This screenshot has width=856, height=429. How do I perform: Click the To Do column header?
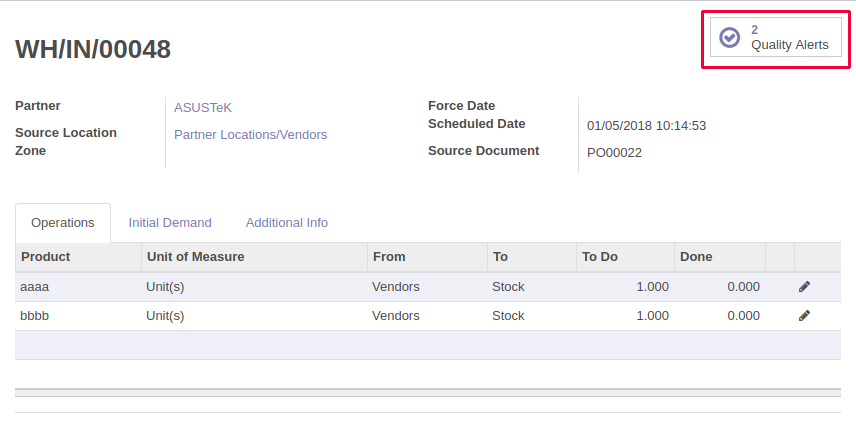(x=600, y=257)
